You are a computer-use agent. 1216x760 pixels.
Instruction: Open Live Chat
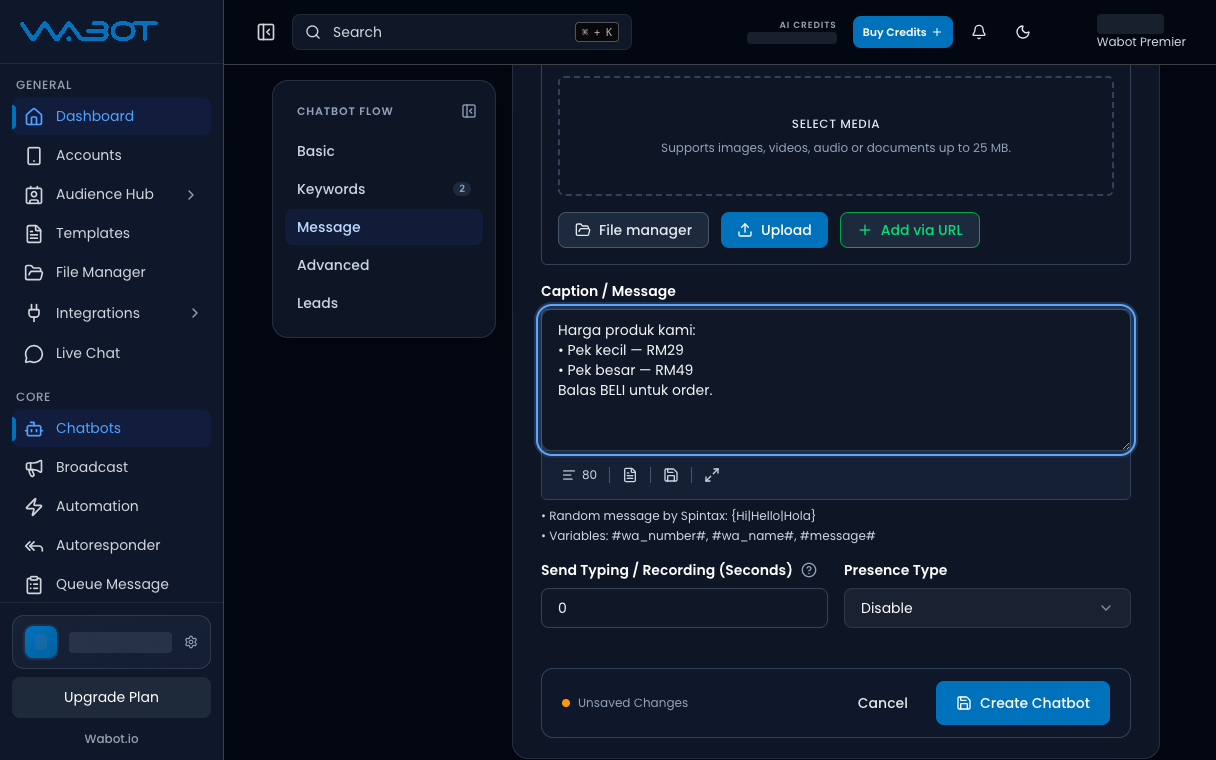111,353
